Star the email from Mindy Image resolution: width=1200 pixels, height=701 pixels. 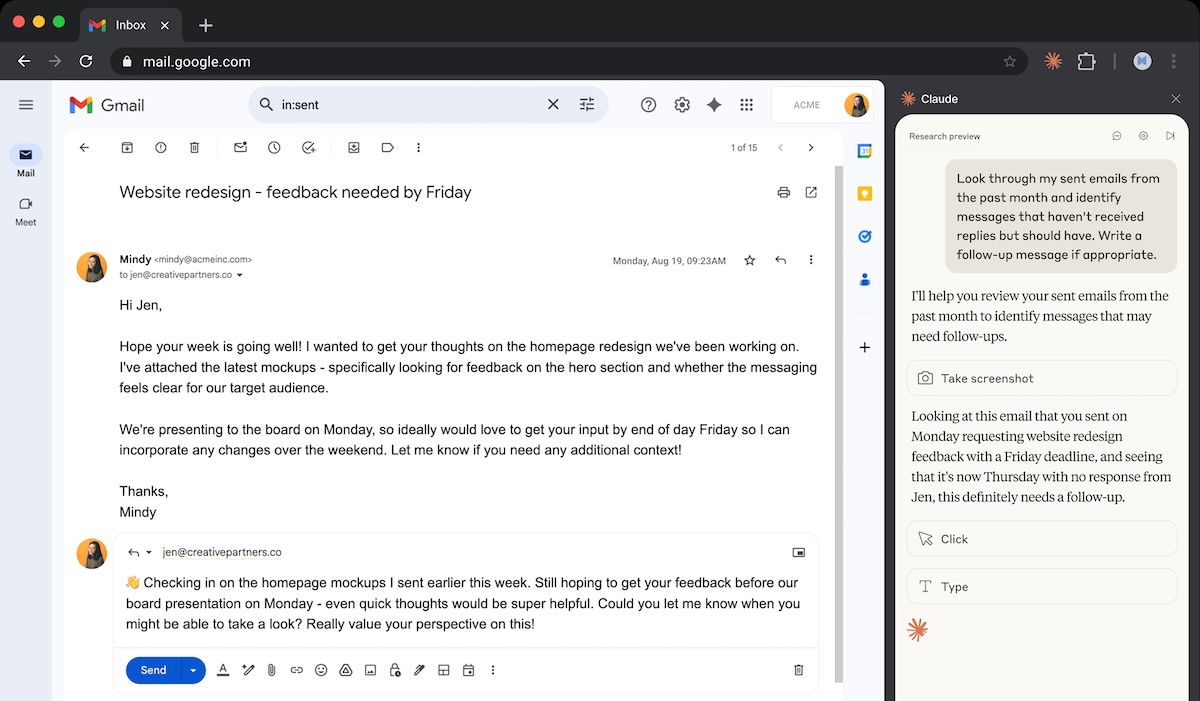coord(750,260)
